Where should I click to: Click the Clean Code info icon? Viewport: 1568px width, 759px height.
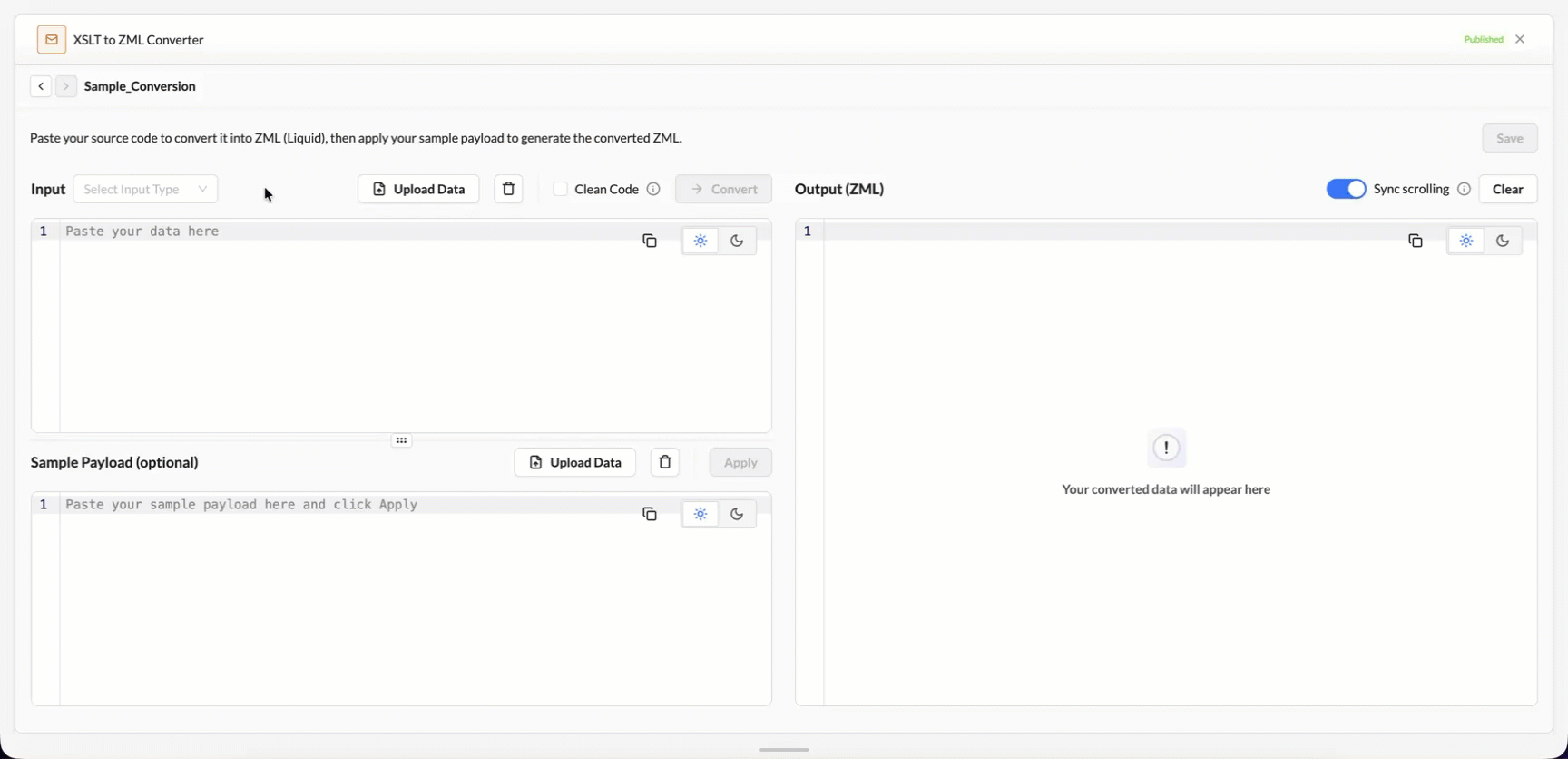[x=653, y=189]
